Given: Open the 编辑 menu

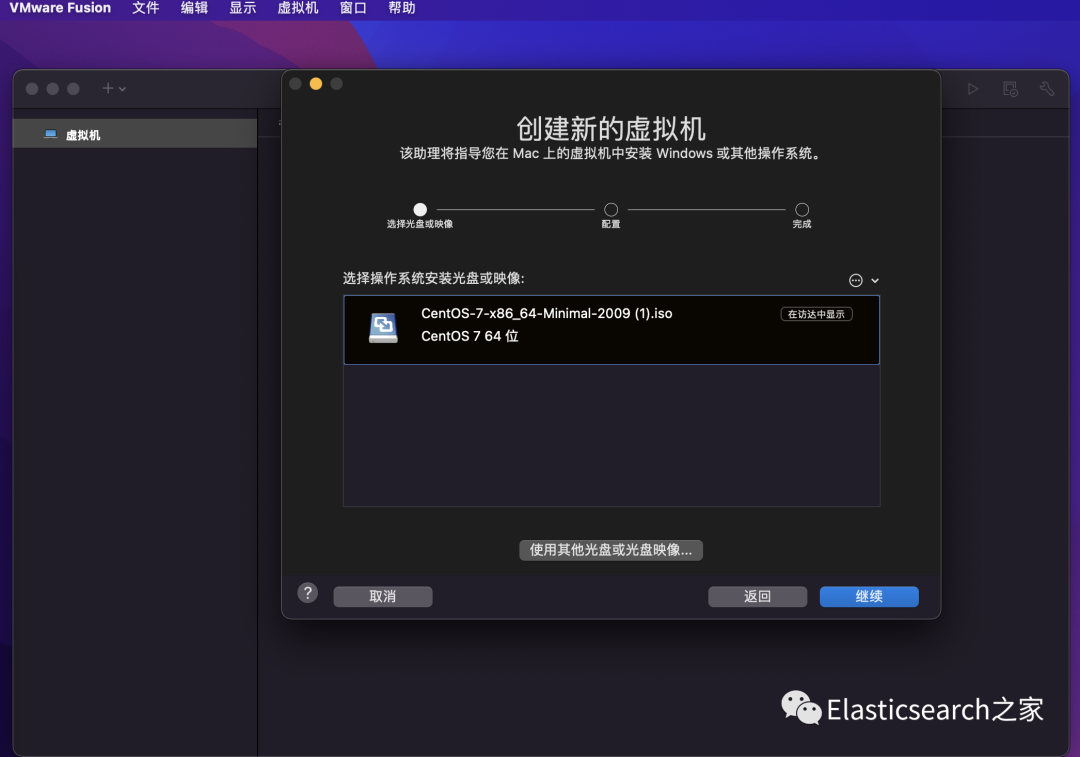Looking at the screenshot, I should (x=194, y=8).
